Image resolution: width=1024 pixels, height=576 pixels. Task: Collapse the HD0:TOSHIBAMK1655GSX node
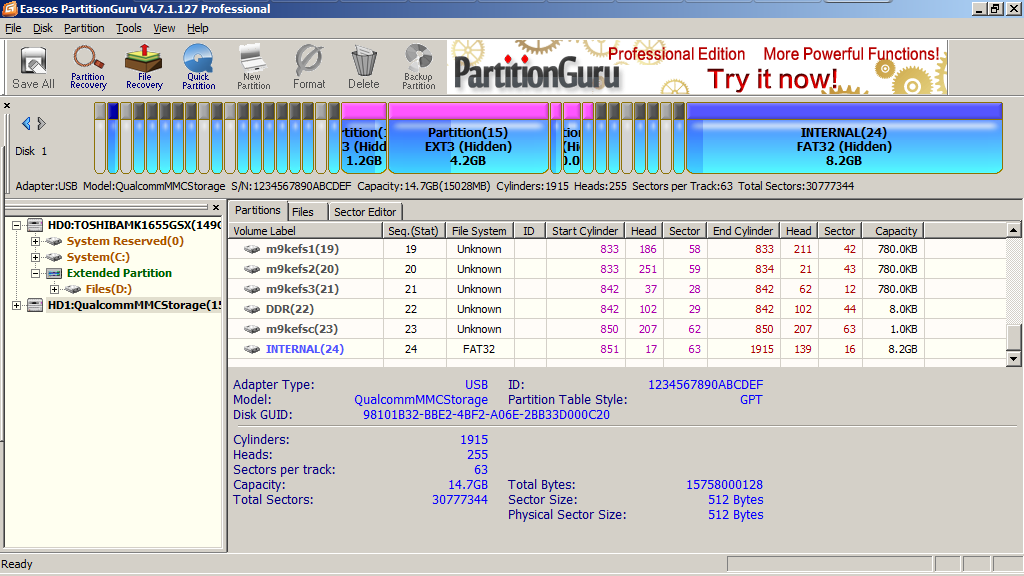pyautogui.click(x=16, y=225)
